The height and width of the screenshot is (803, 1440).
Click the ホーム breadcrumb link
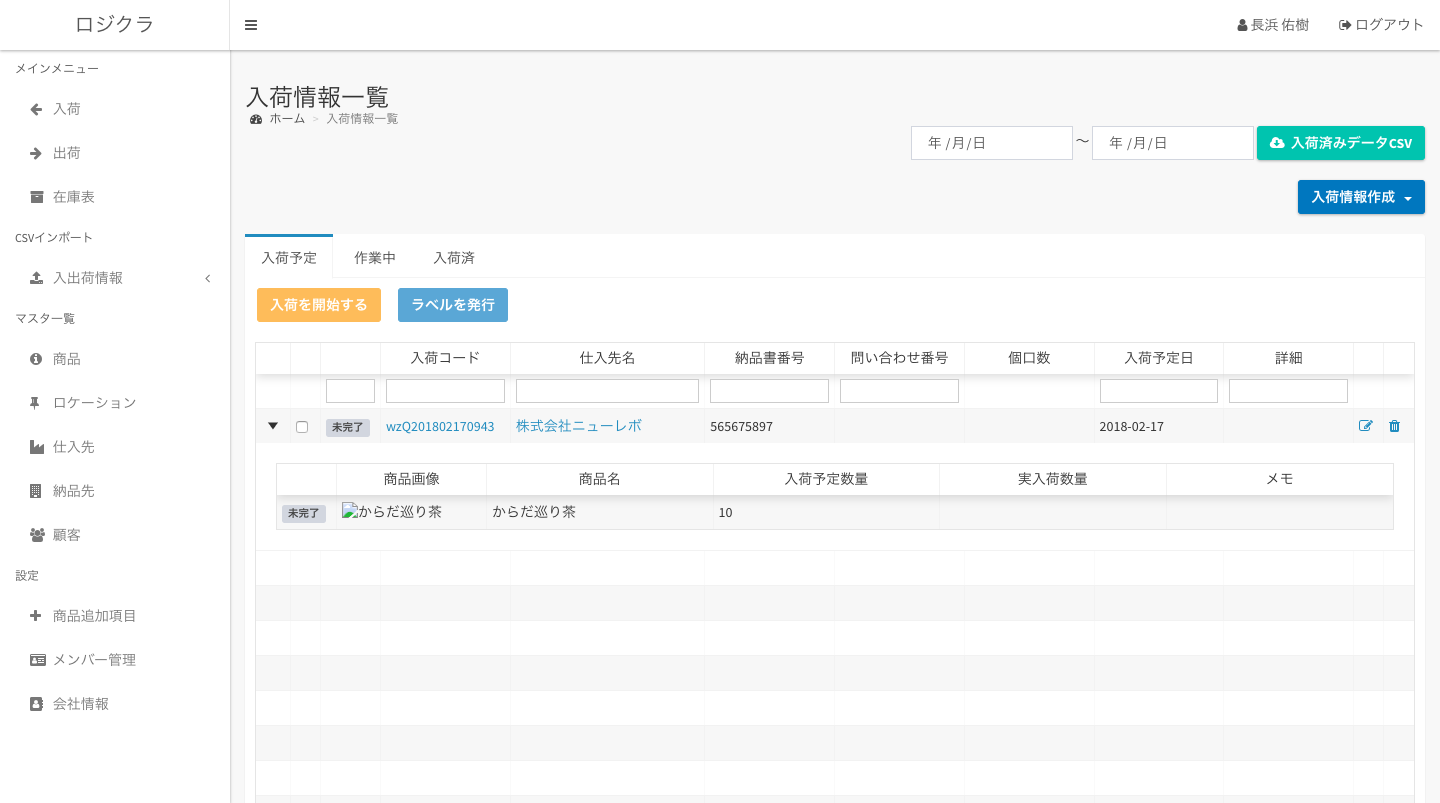286,119
